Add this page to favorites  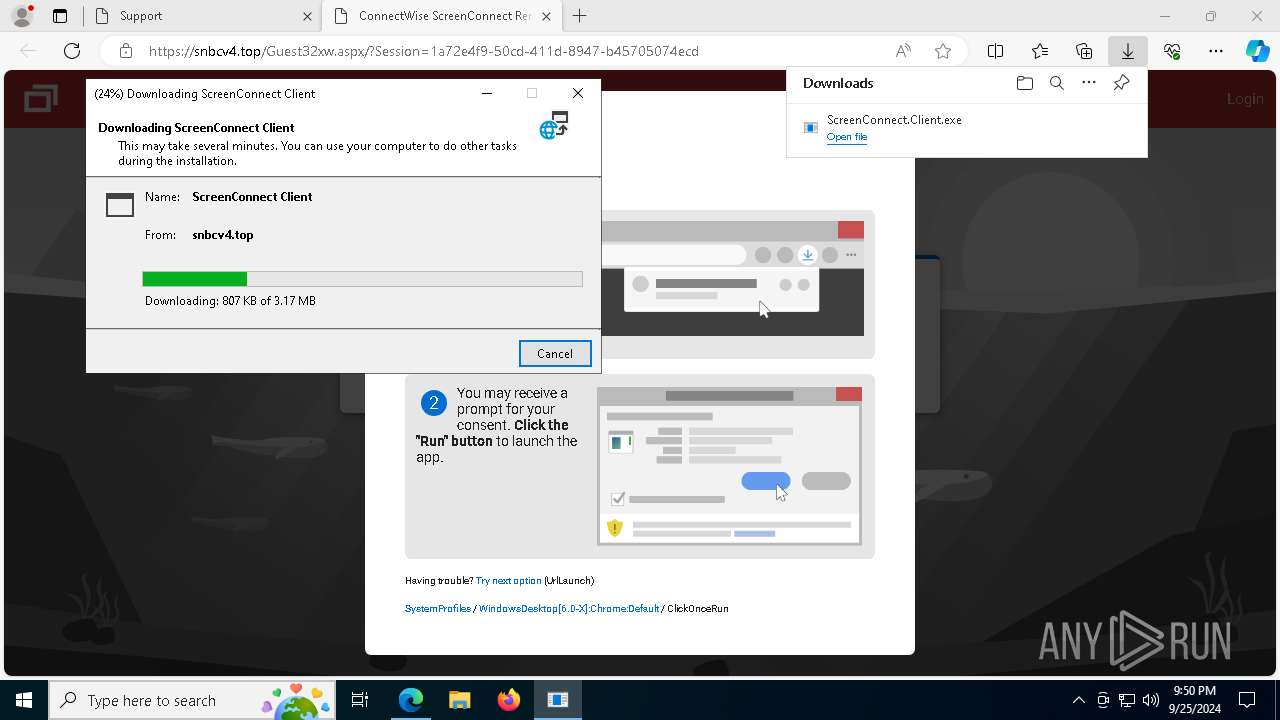(x=942, y=51)
